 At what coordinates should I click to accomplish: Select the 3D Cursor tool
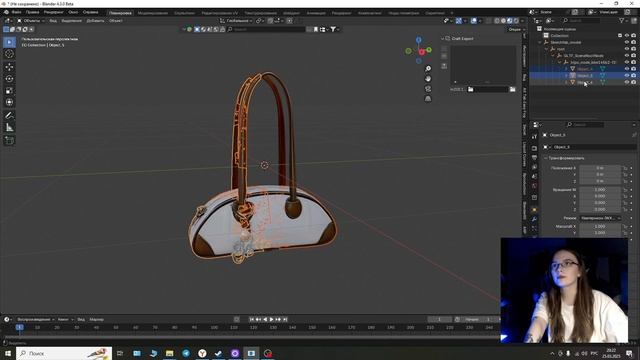[x=9, y=54]
